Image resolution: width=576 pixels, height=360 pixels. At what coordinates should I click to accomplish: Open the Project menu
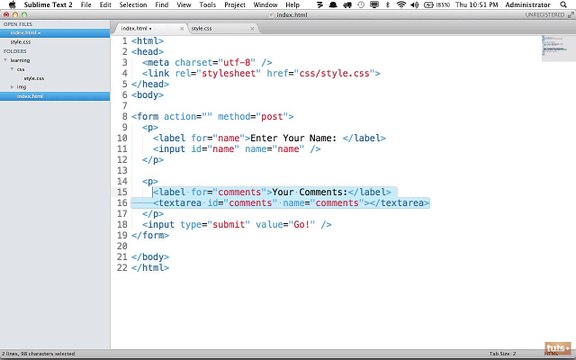click(235, 5)
